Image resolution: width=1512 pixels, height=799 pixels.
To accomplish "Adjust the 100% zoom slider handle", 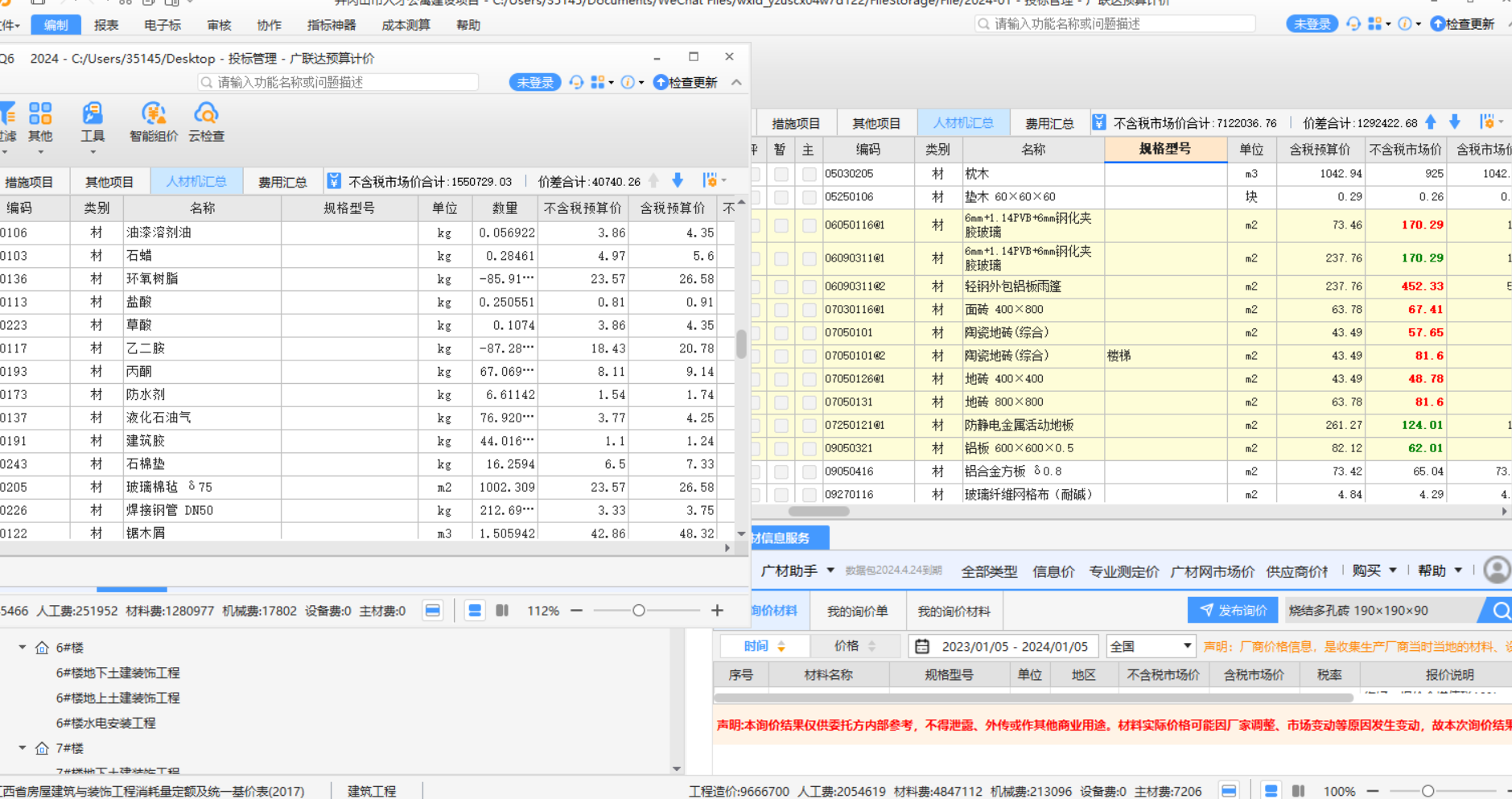I will coord(1428,791).
